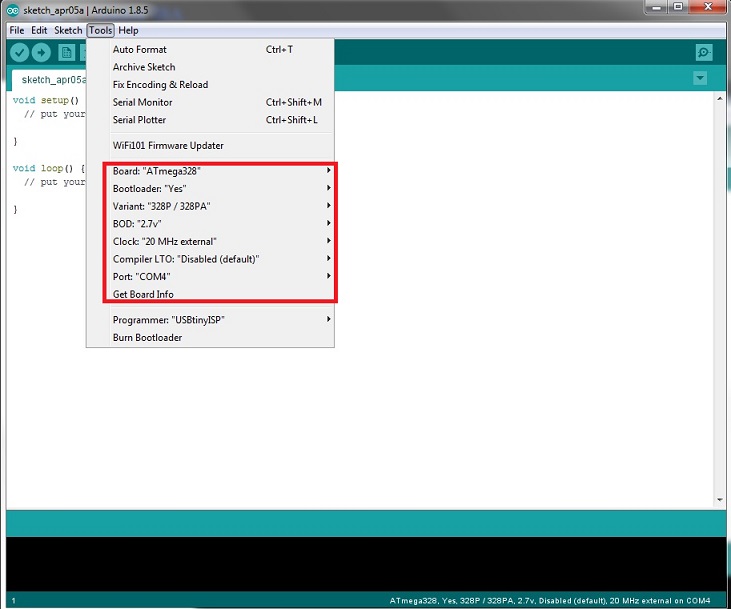Click the editor scrollbar down arrow
The height and width of the screenshot is (609, 731).
click(719, 499)
